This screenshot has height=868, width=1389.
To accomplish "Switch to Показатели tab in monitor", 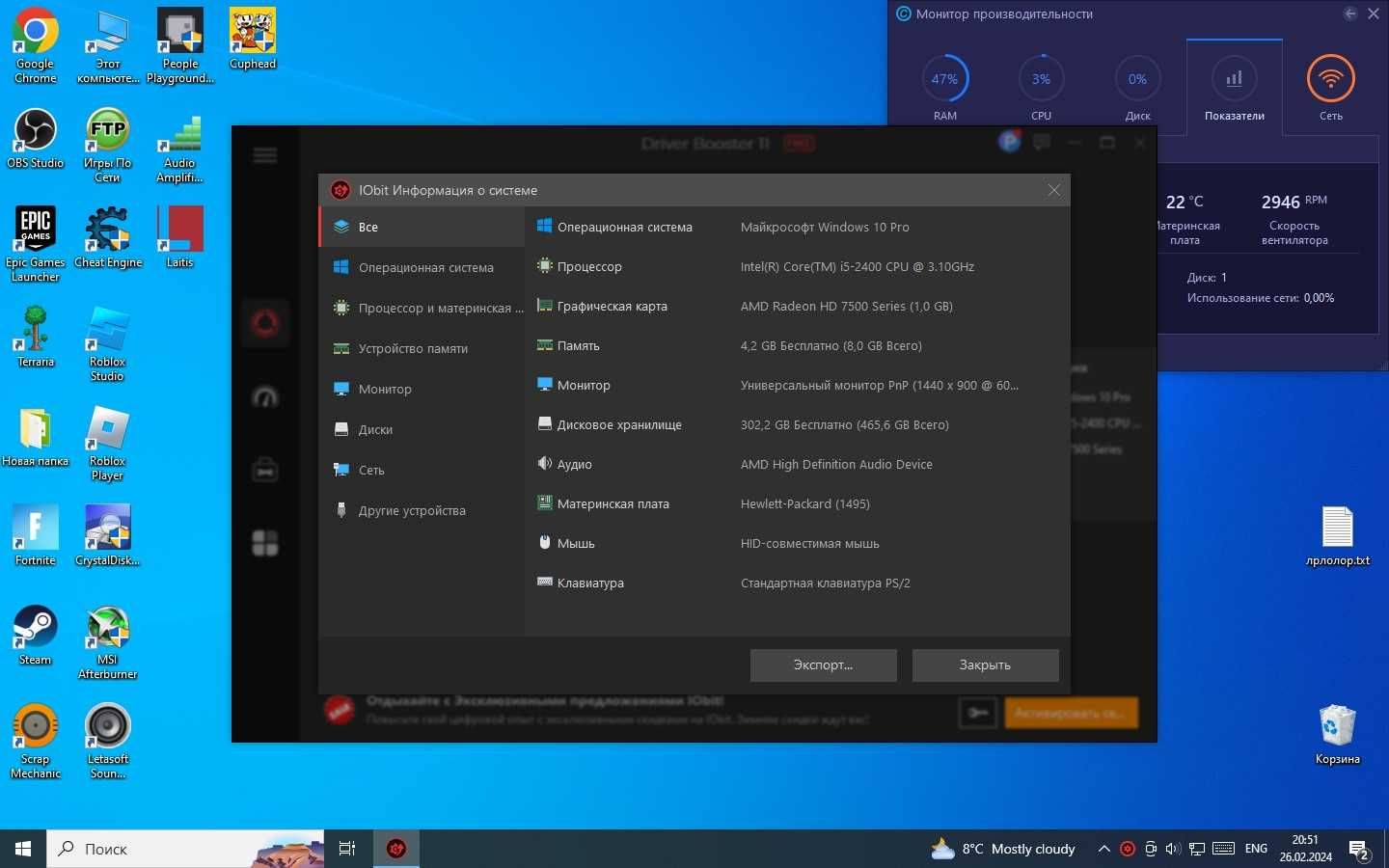I will pos(1235,89).
